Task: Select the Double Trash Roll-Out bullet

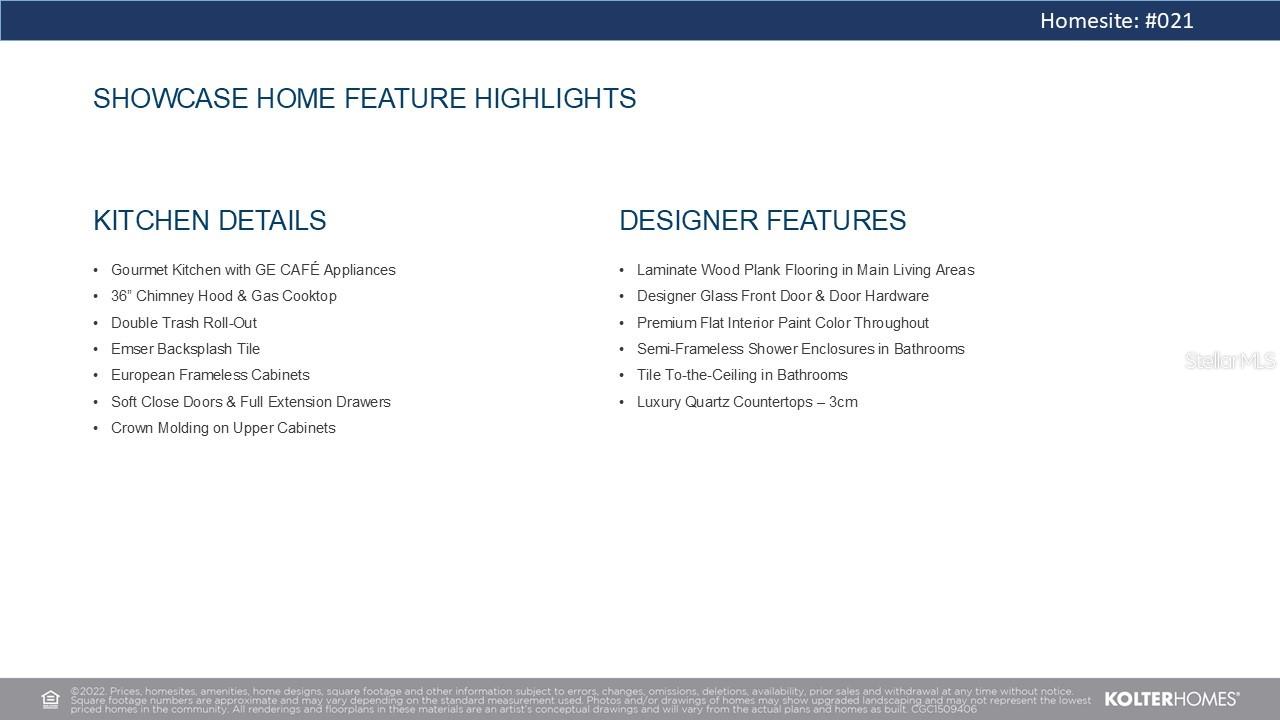Action: pyautogui.click(x=184, y=323)
